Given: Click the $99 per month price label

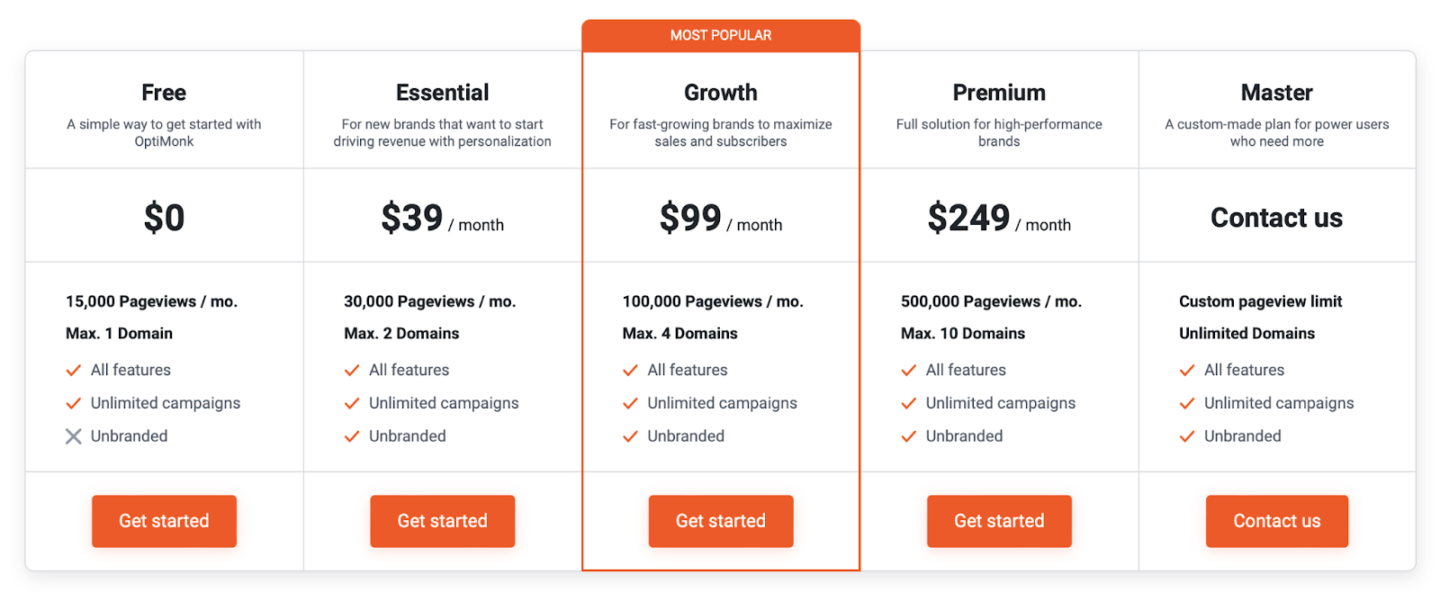Looking at the screenshot, I should (x=720, y=215).
